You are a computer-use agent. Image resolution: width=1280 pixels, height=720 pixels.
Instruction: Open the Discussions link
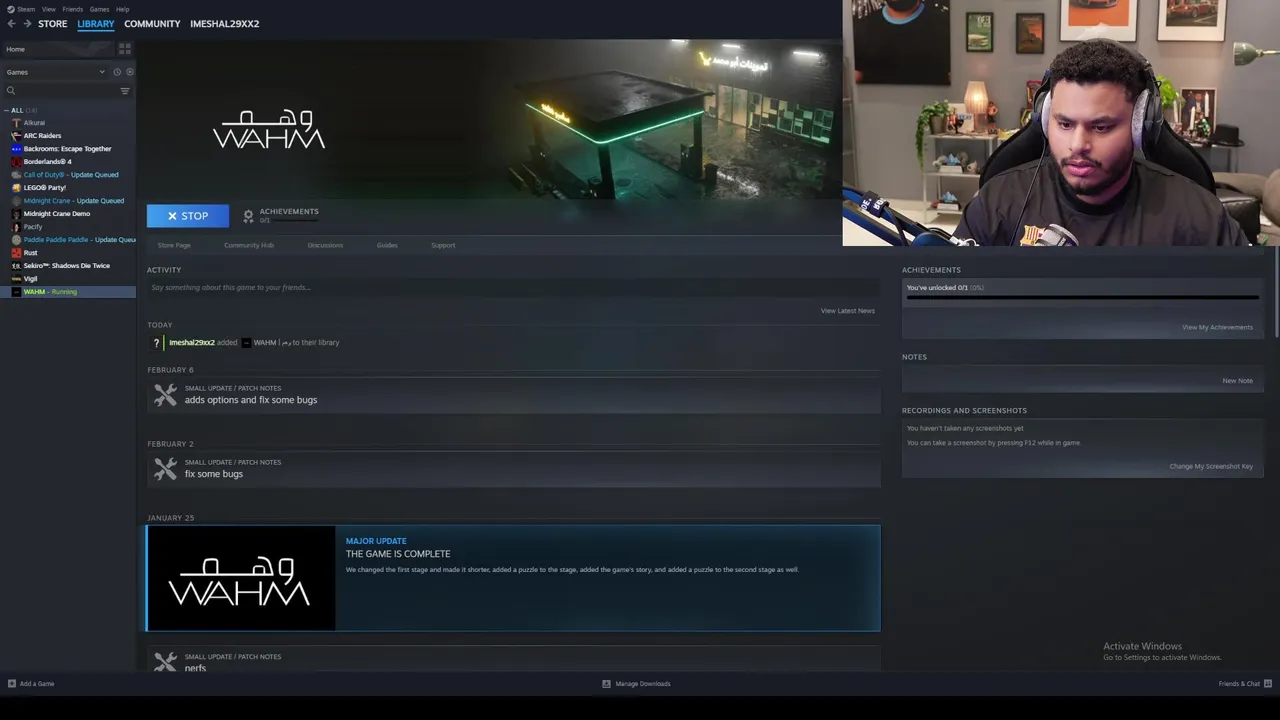(325, 245)
